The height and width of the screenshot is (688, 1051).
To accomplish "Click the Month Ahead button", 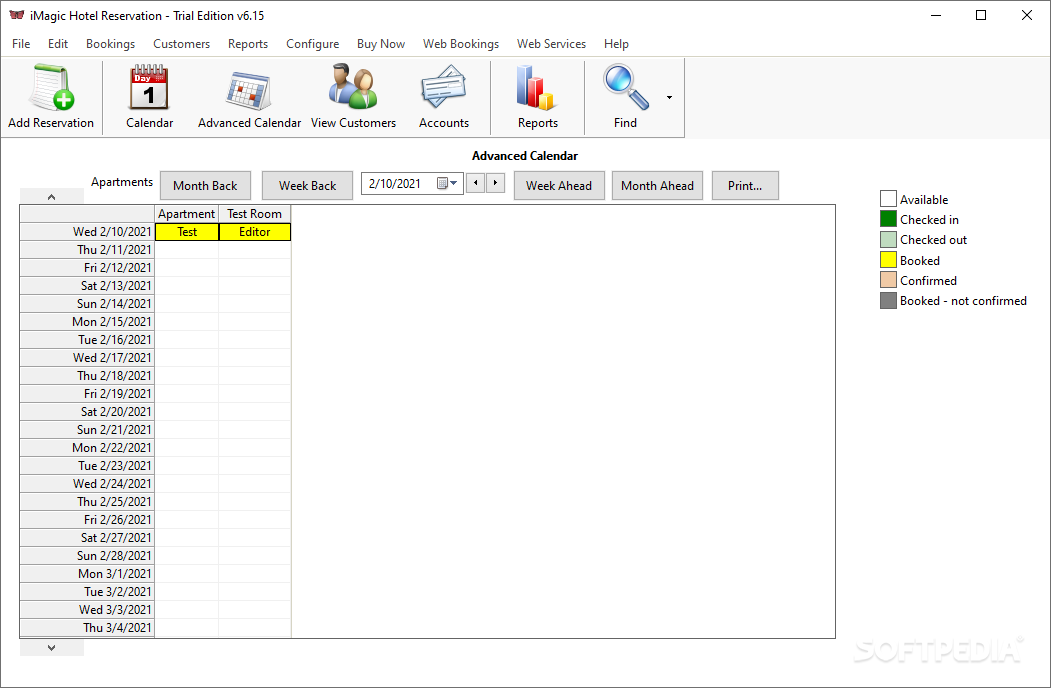I will point(657,186).
